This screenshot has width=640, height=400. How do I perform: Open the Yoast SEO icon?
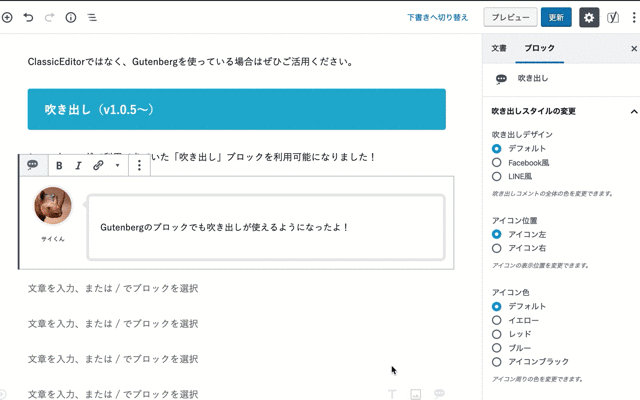click(613, 18)
